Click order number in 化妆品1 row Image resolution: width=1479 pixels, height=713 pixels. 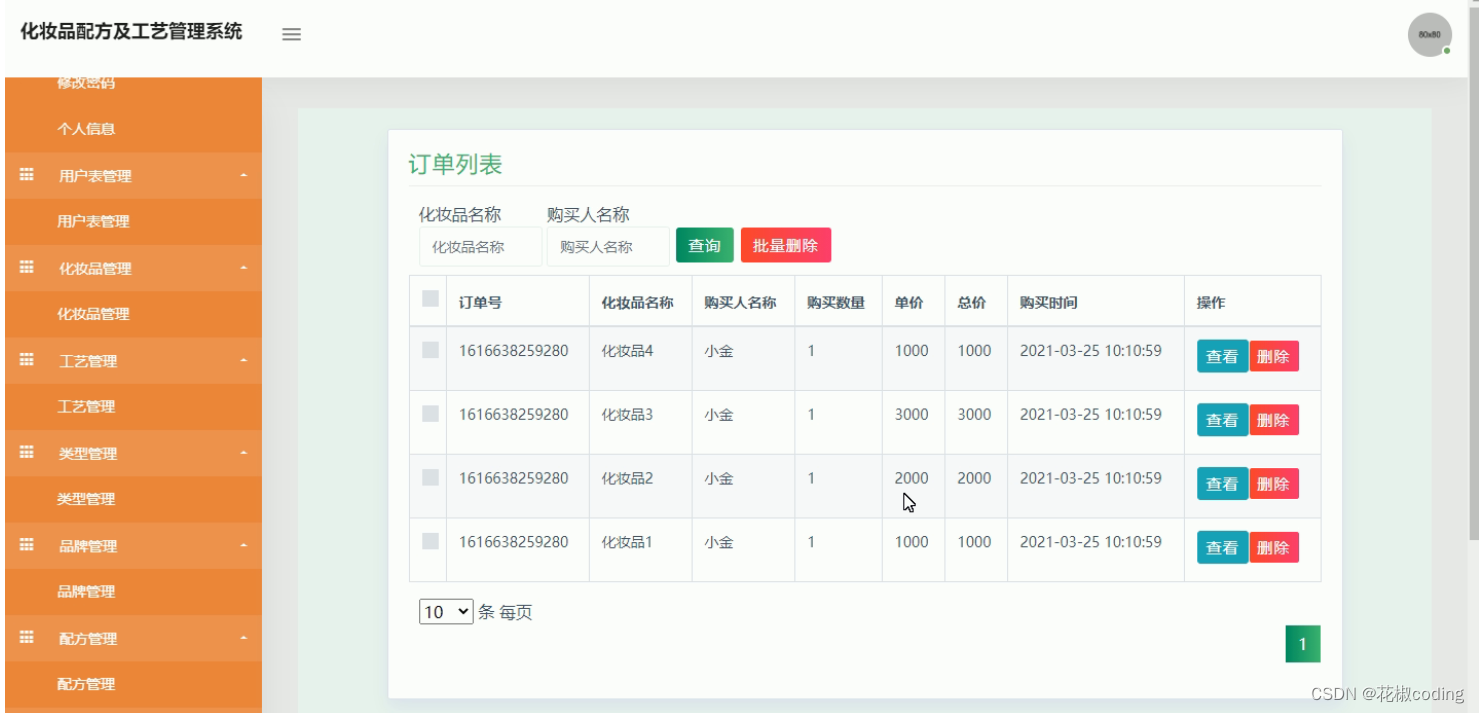point(514,542)
